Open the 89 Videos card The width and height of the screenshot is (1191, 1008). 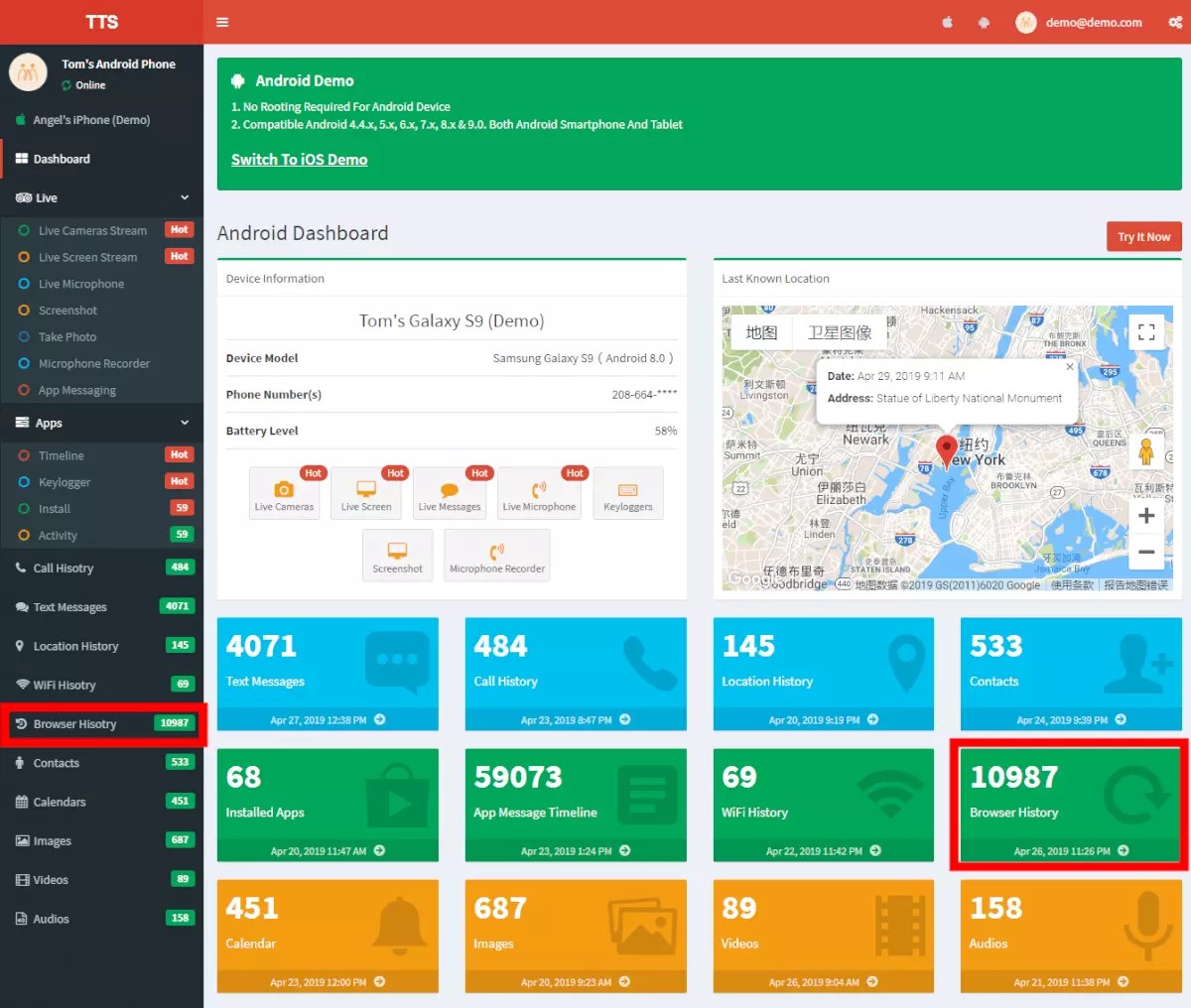coord(824,936)
